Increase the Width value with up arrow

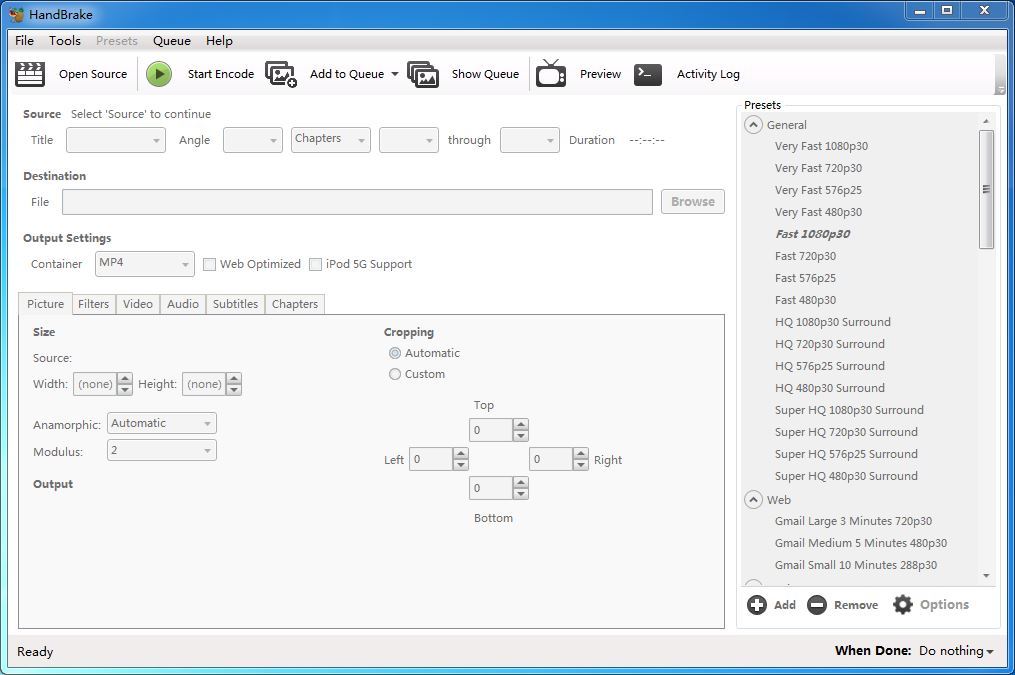[x=125, y=379]
